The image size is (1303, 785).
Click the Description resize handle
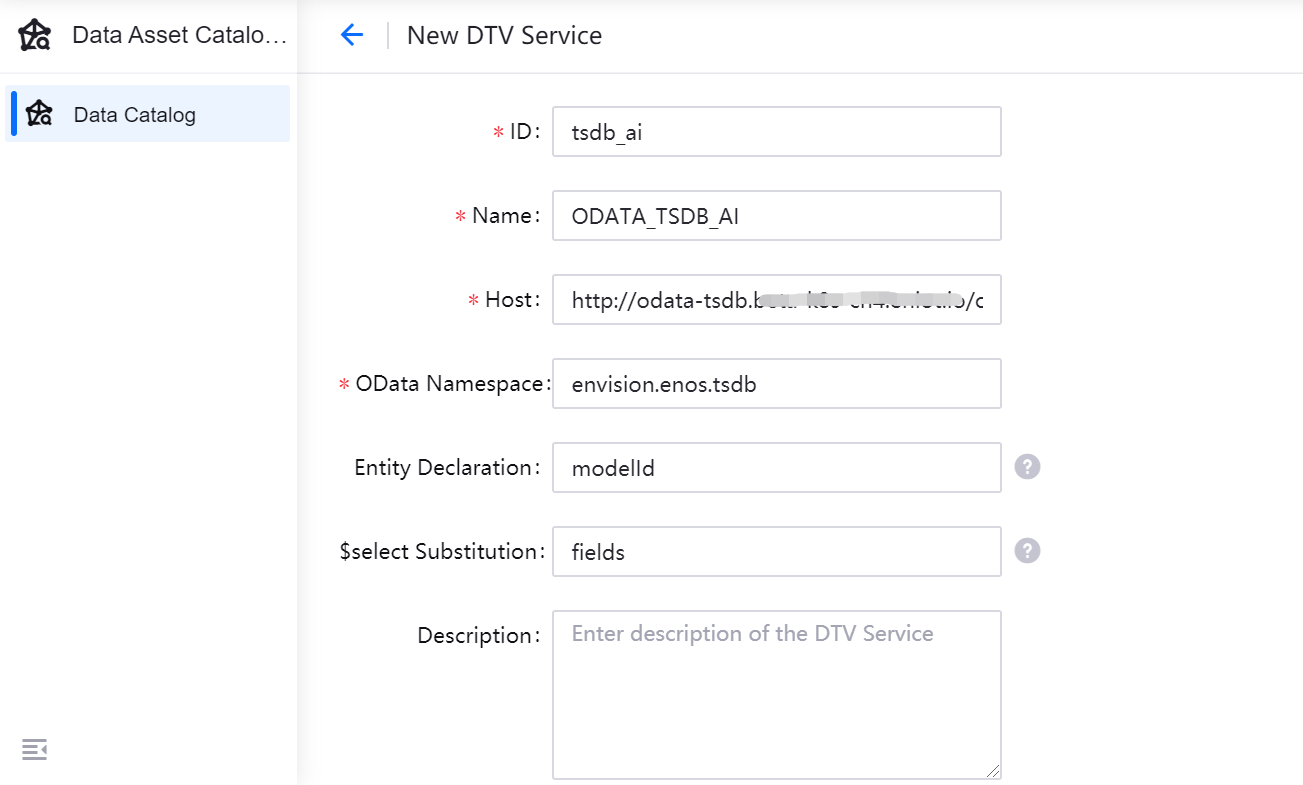(x=993, y=771)
